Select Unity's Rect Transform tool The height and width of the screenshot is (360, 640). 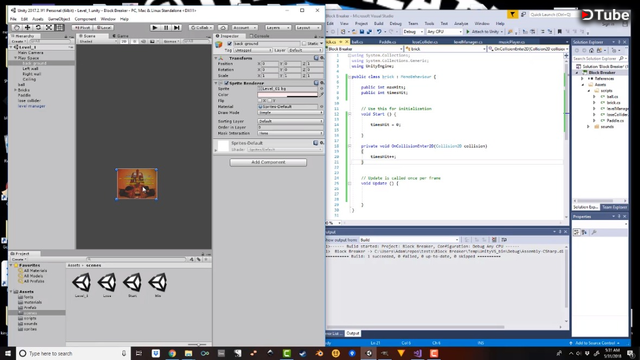coord(60,27)
